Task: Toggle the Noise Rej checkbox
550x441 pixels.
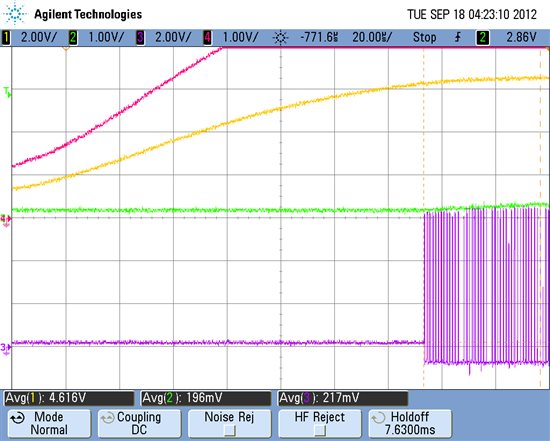Action: 229,430
